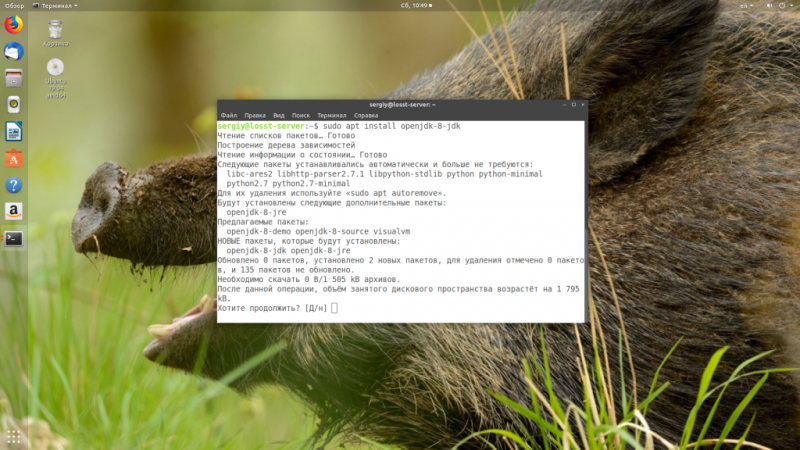Open volume indicator in top panel
The height and width of the screenshot is (450, 800).
[x=769, y=6]
